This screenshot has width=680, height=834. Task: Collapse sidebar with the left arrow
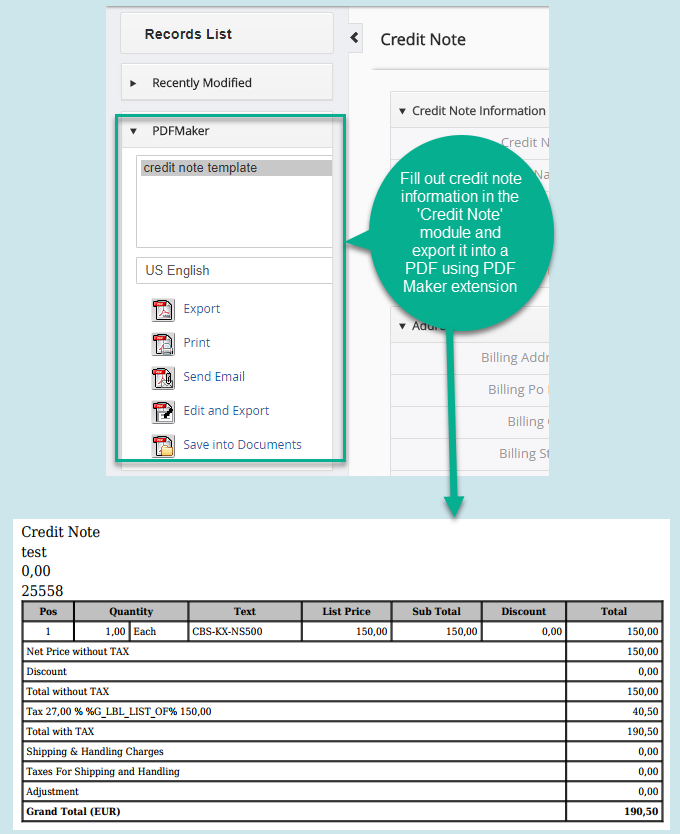(355, 38)
